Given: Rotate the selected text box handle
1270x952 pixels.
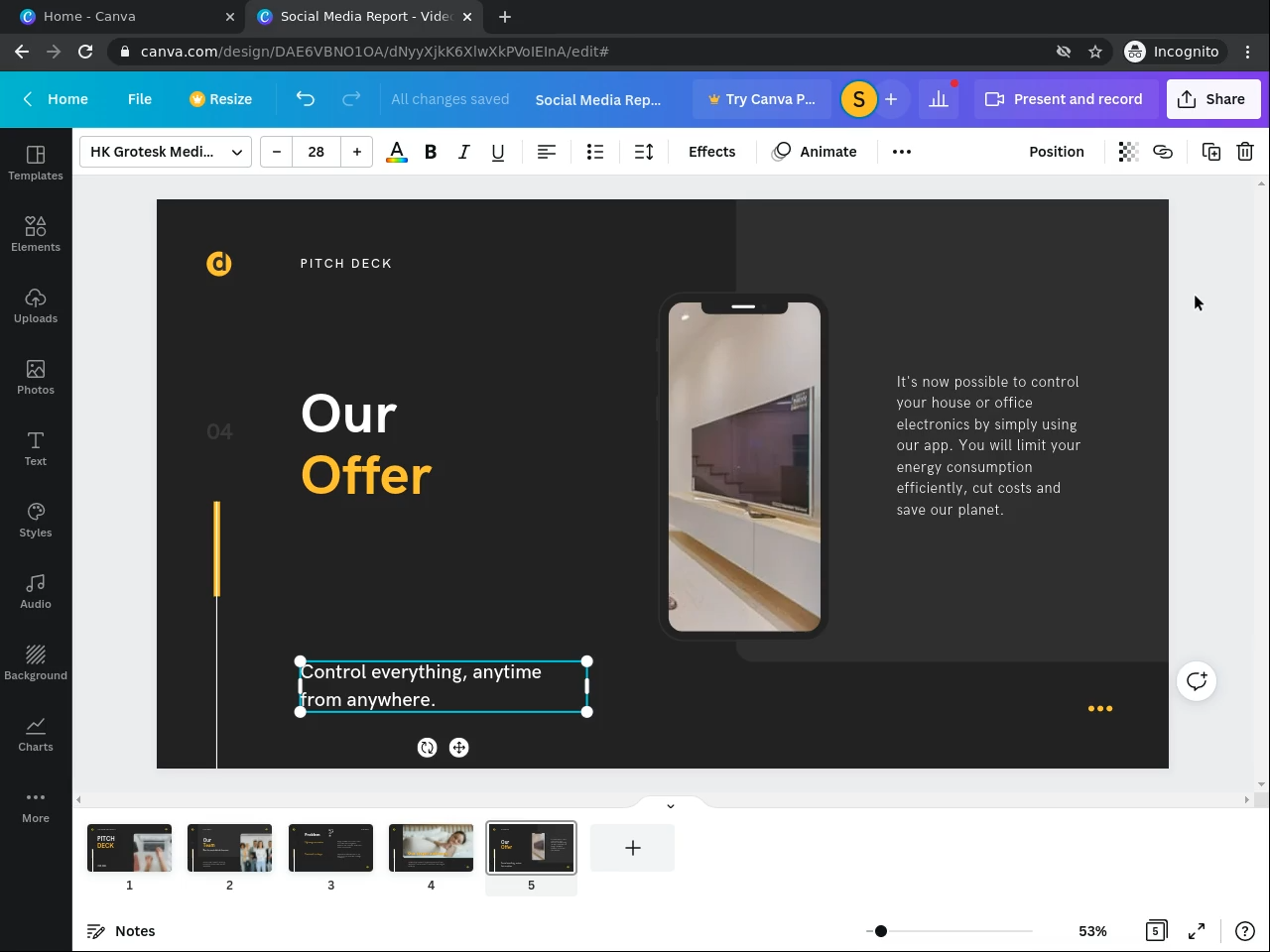Looking at the screenshot, I should tap(428, 748).
